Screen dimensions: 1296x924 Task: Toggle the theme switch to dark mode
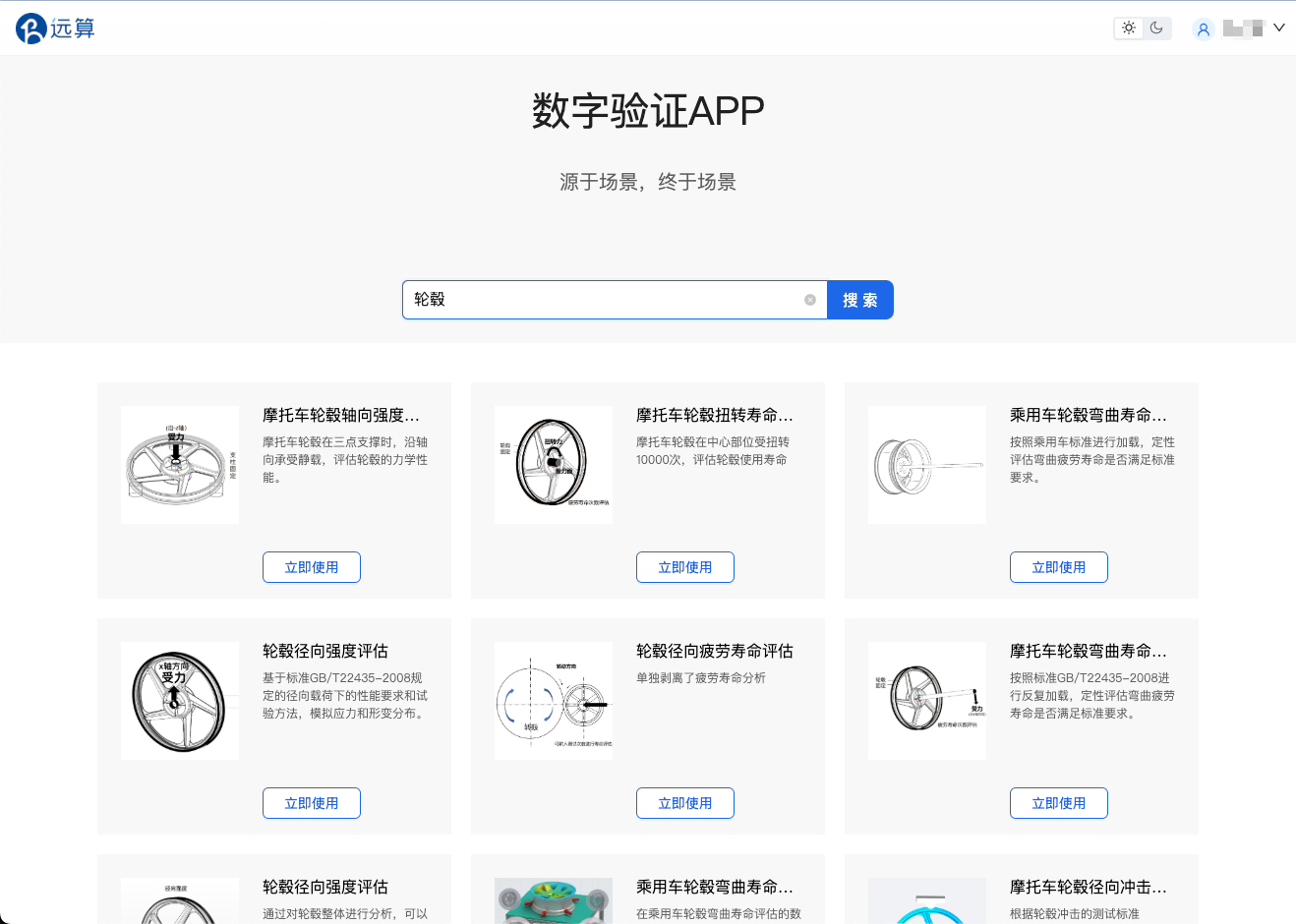coord(1155,28)
